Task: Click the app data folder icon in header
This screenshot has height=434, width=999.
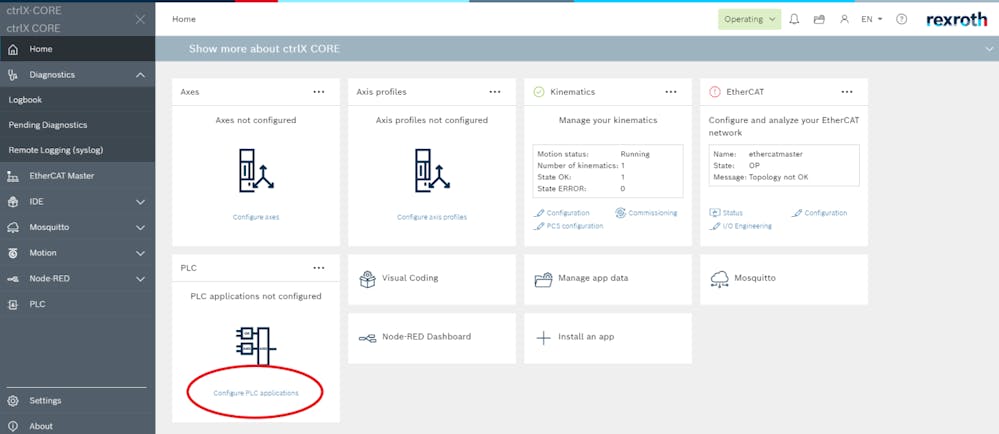Action: point(819,19)
